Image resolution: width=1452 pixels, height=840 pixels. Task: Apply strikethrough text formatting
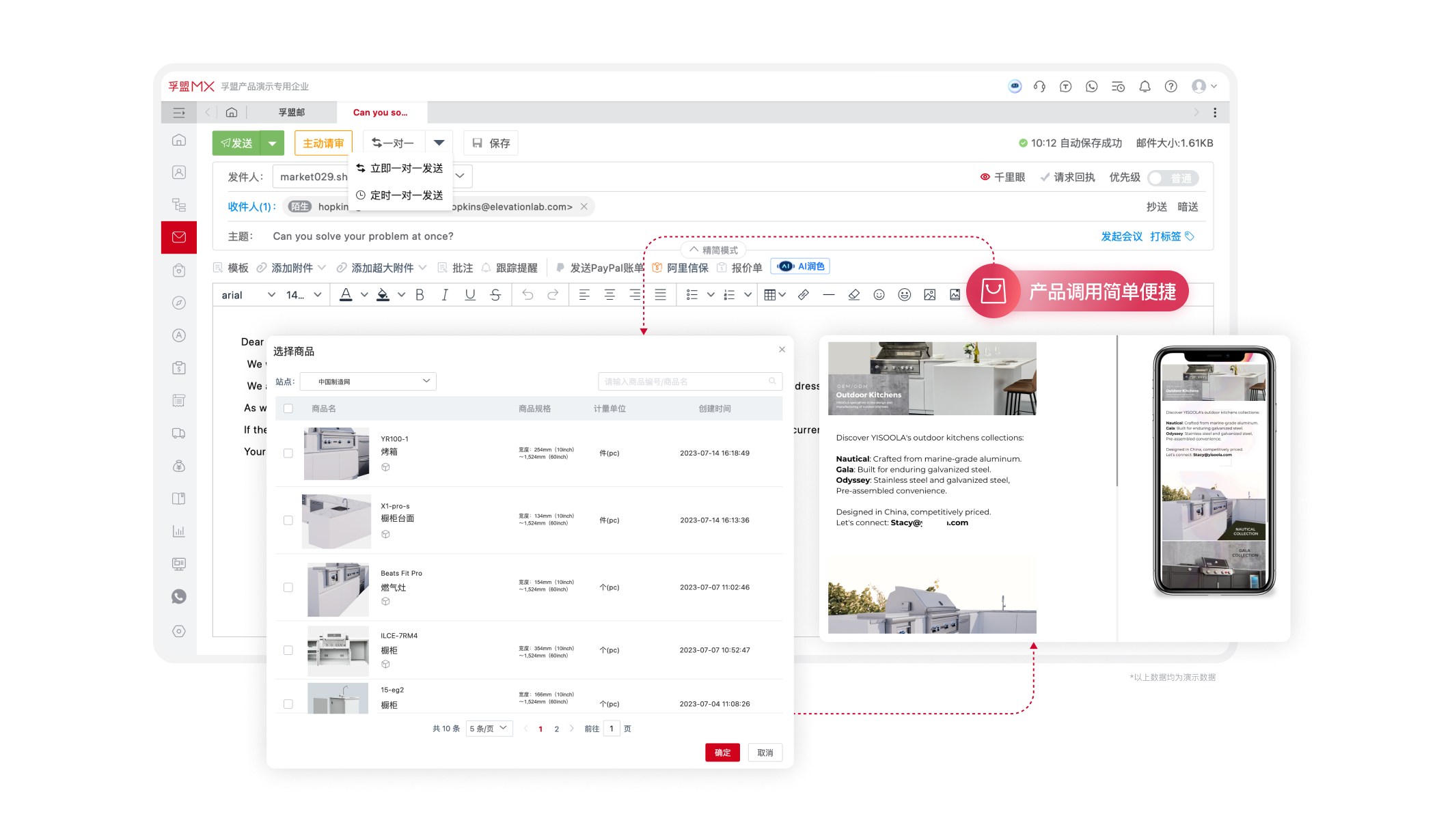[495, 295]
